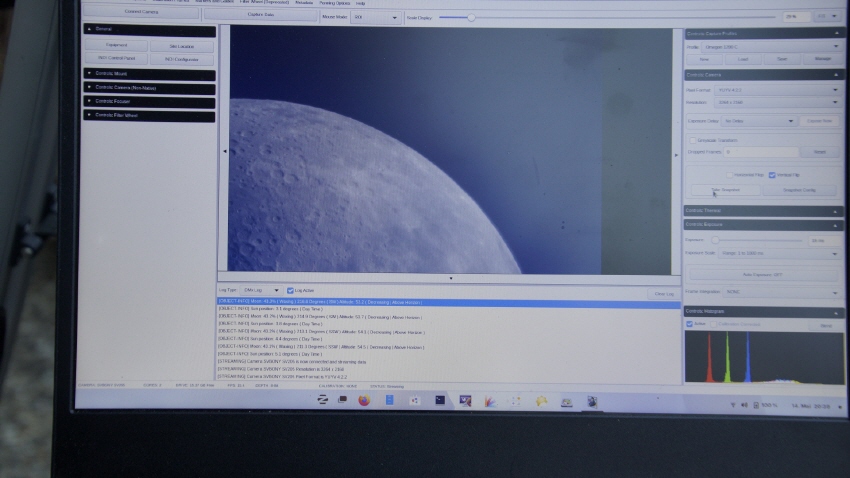Click the Auto Exposure: OFF button
This screenshot has height=478, width=850.
pyautogui.click(x=763, y=275)
